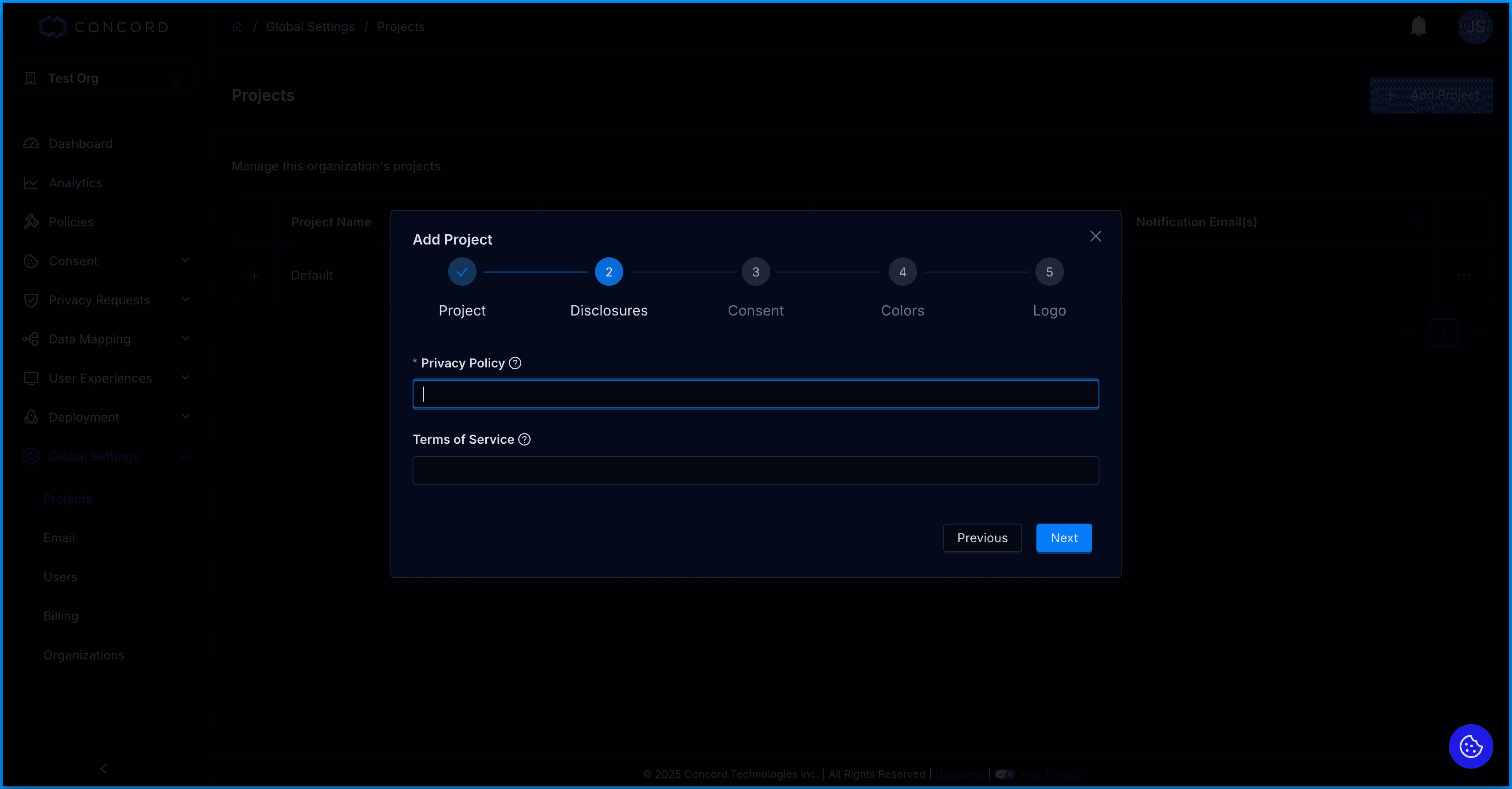Open the notifications bell
This screenshot has width=1512, height=789.
coord(1418,27)
